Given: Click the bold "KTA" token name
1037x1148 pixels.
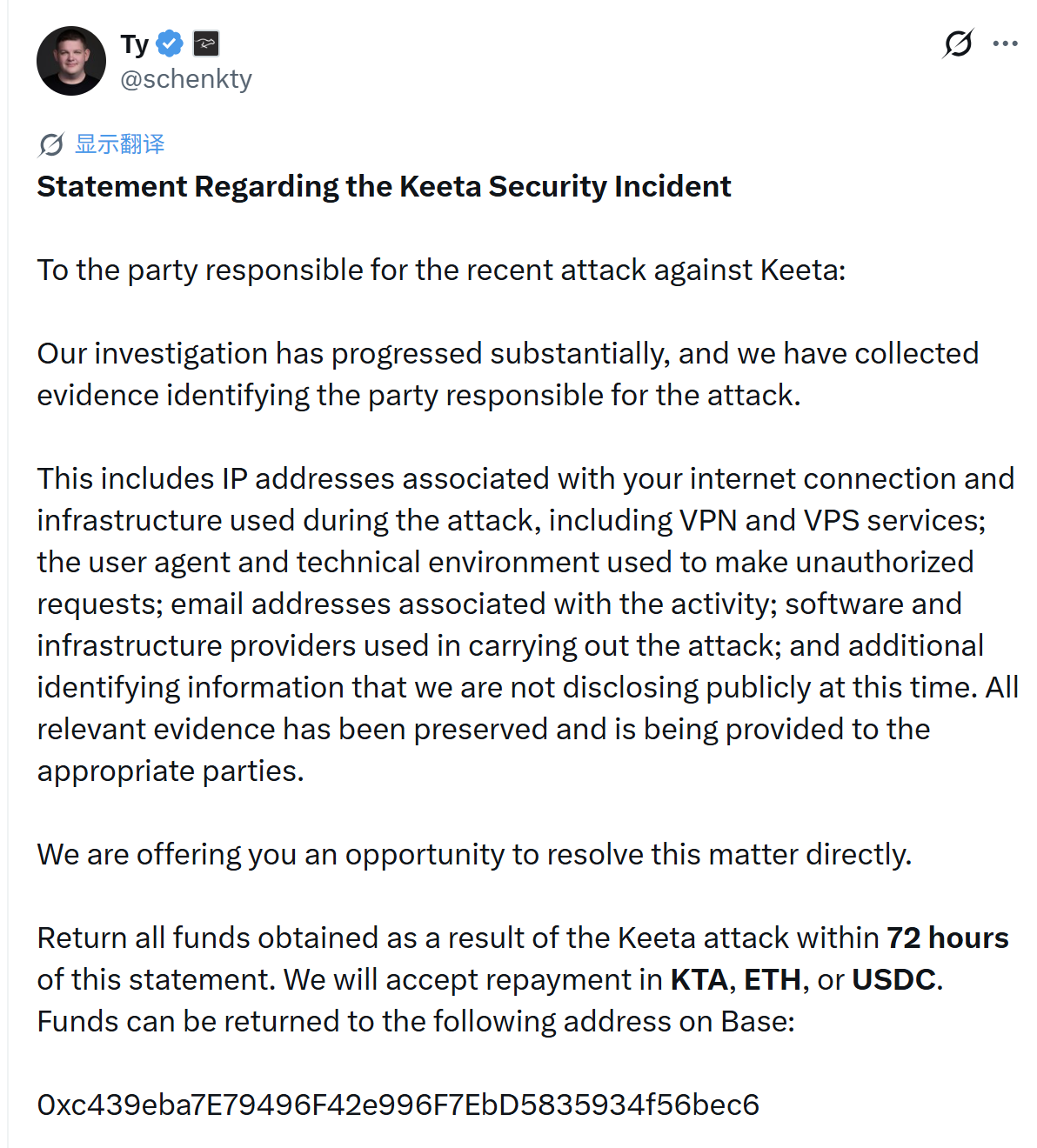Looking at the screenshot, I should click(699, 980).
